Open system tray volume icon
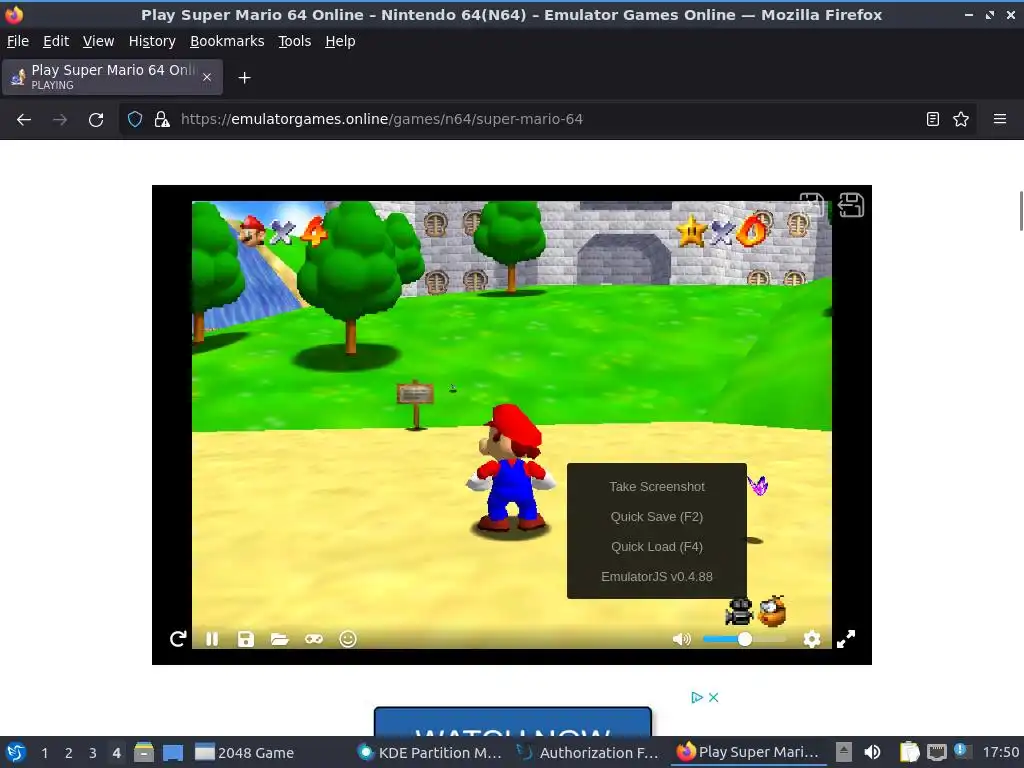The width and height of the screenshot is (1024, 768). pos(872,752)
